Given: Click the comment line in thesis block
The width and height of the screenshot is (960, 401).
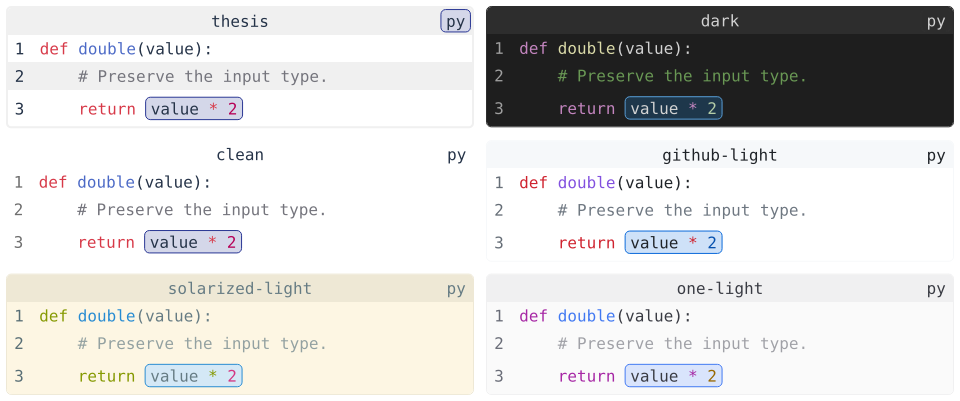Looking at the screenshot, I should point(203,77).
